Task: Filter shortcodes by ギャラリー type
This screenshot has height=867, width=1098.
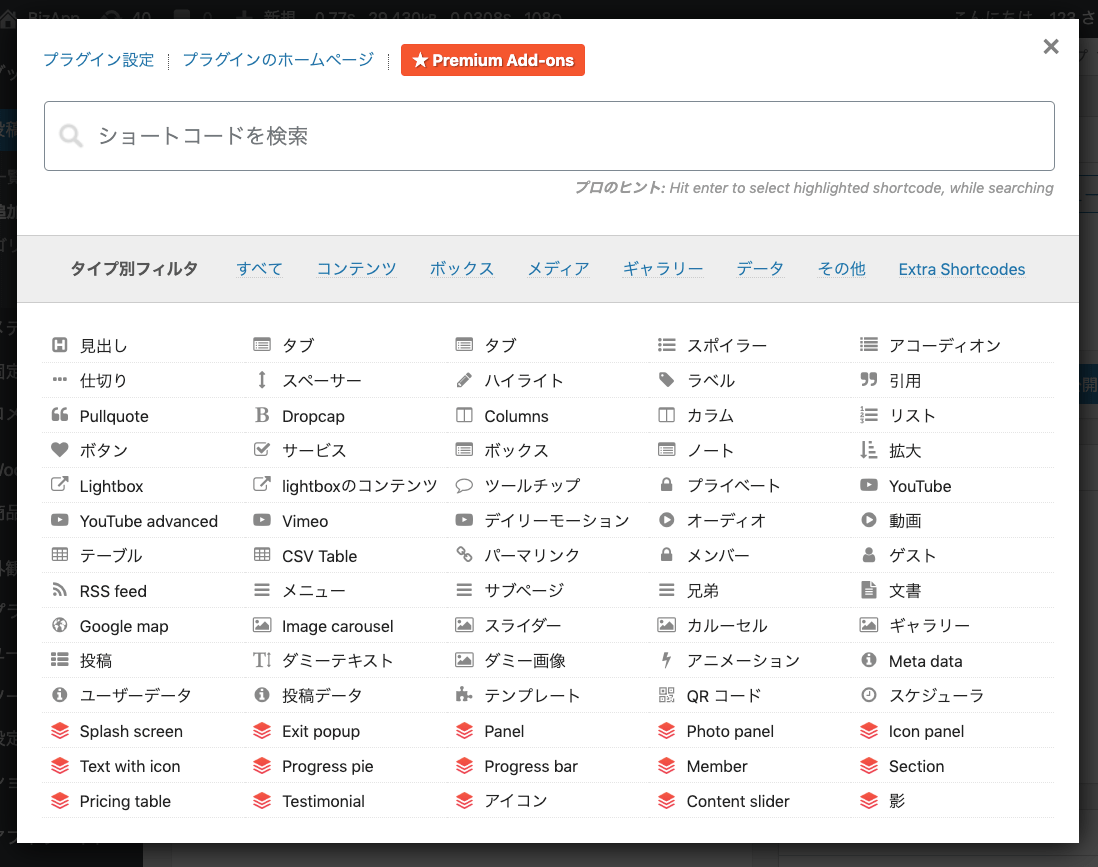Action: click(662, 269)
